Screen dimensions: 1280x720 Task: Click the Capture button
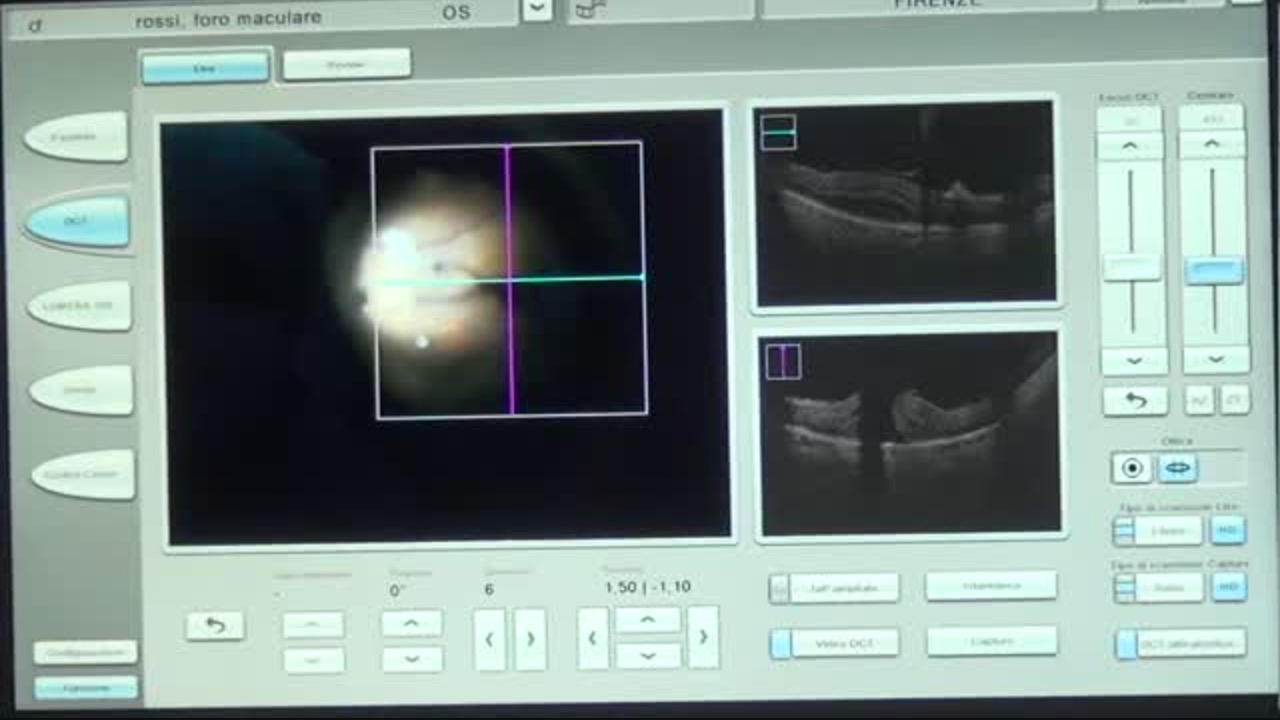click(991, 641)
